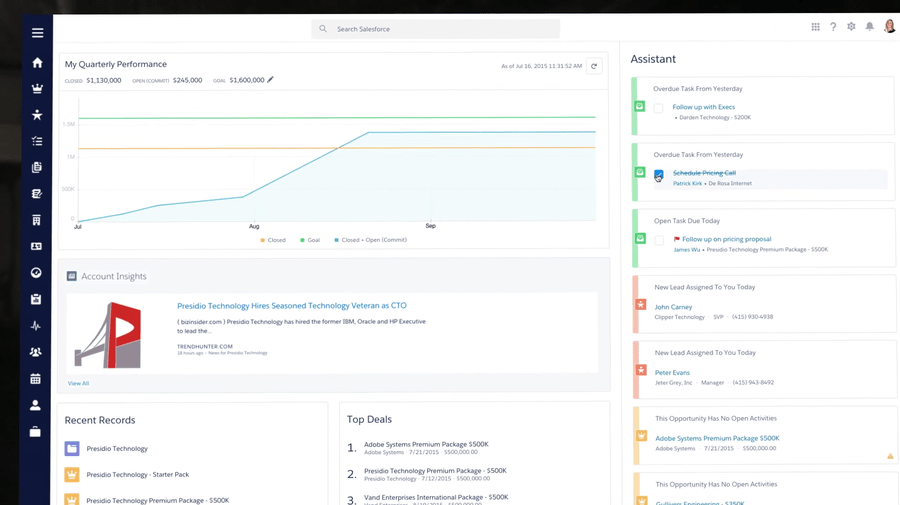Screen dimensions: 900x505
Task: Open Patrick Kirk contact link
Action: (688, 184)
